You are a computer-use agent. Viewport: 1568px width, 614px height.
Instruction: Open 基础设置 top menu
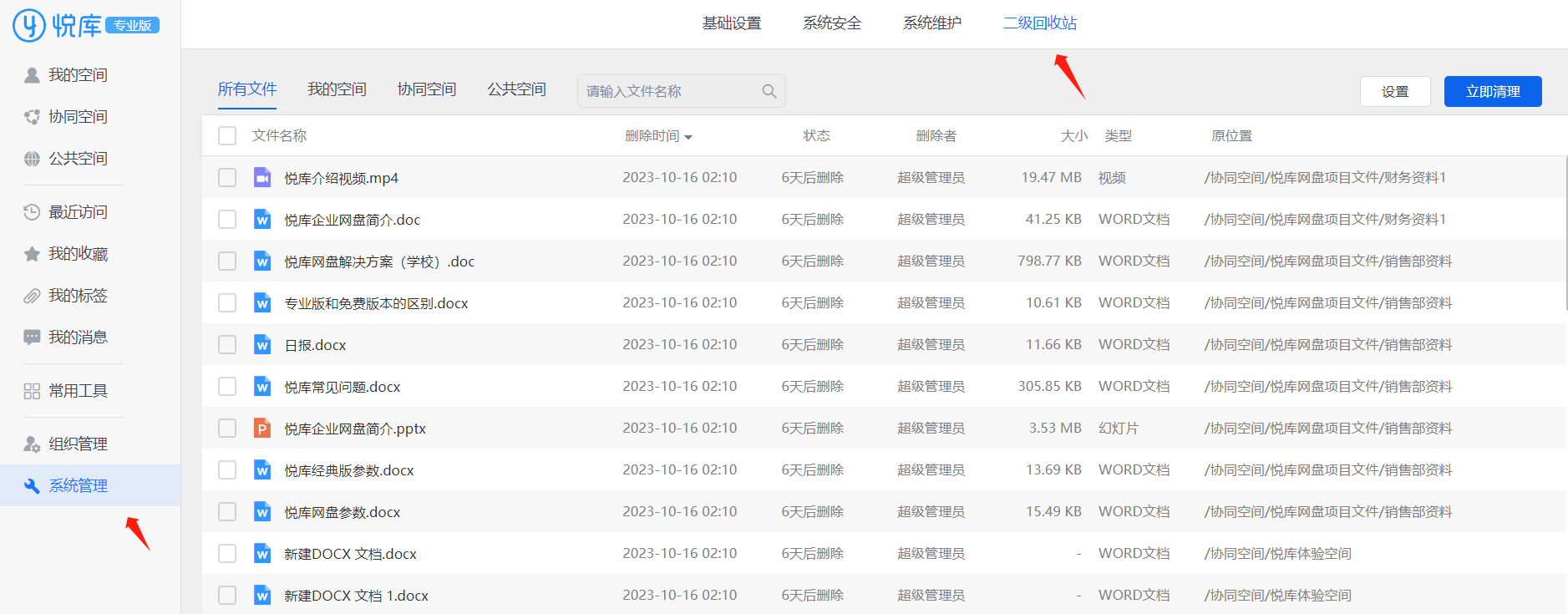pos(732,23)
